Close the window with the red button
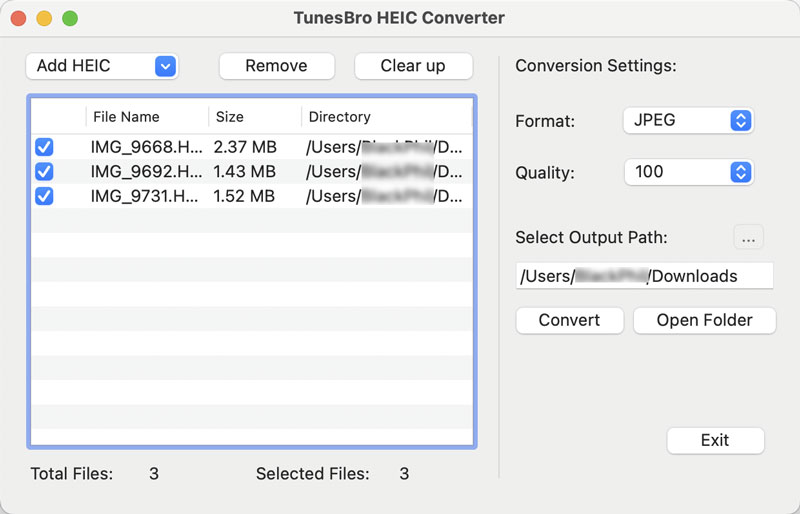This screenshot has height=514, width=800. click(18, 18)
